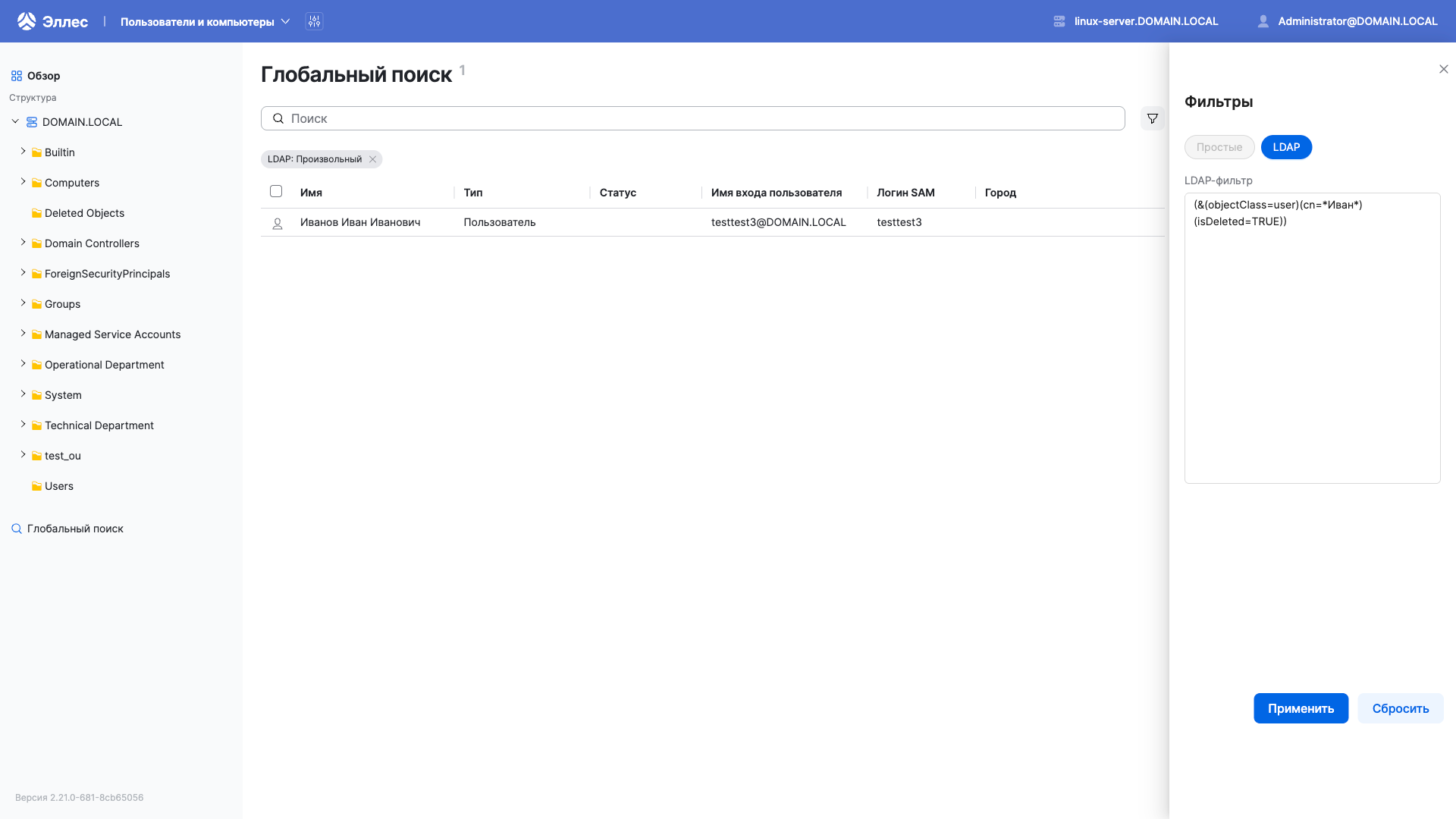Screen dimensions: 1456x819
Task: Open Обзор in the sidebar
Action: pyautogui.click(x=44, y=76)
